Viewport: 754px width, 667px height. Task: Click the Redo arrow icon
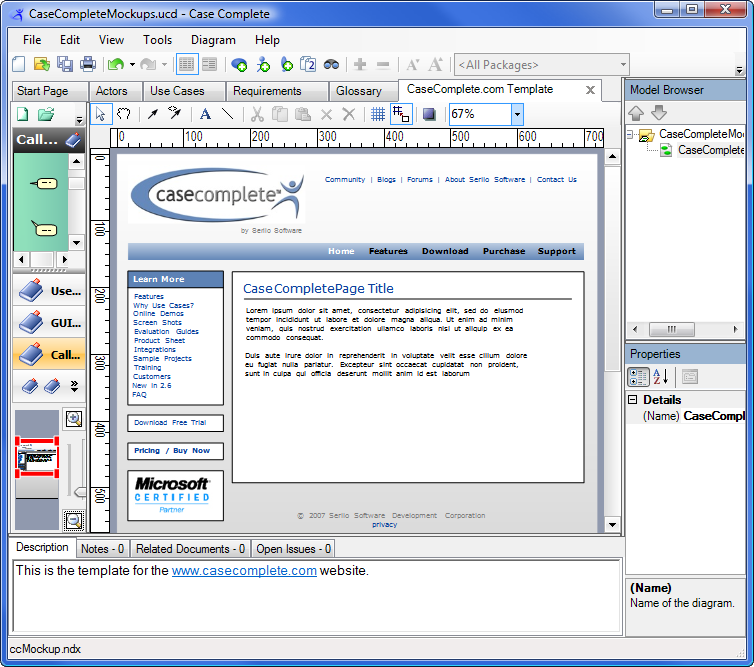148,64
